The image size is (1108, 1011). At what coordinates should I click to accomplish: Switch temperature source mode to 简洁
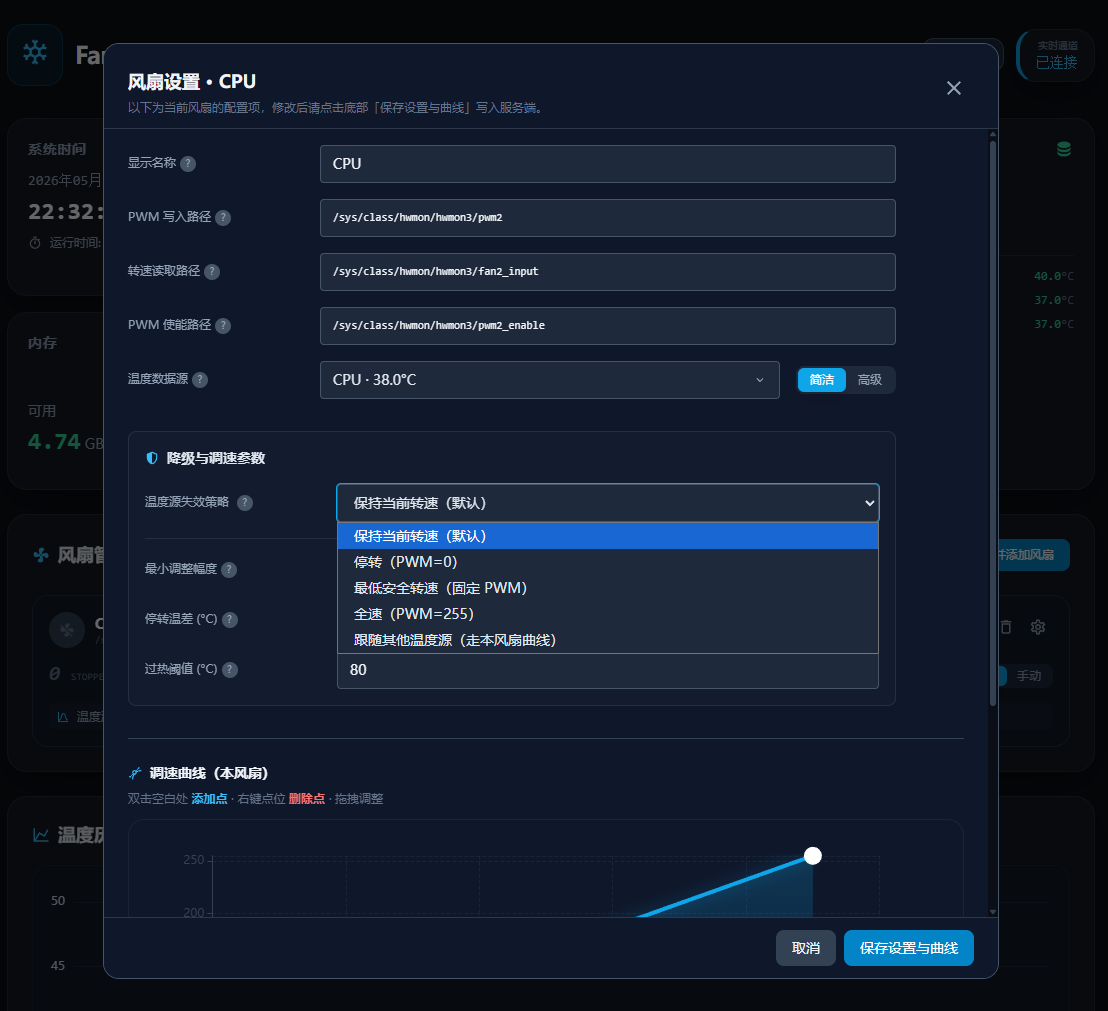coord(821,380)
